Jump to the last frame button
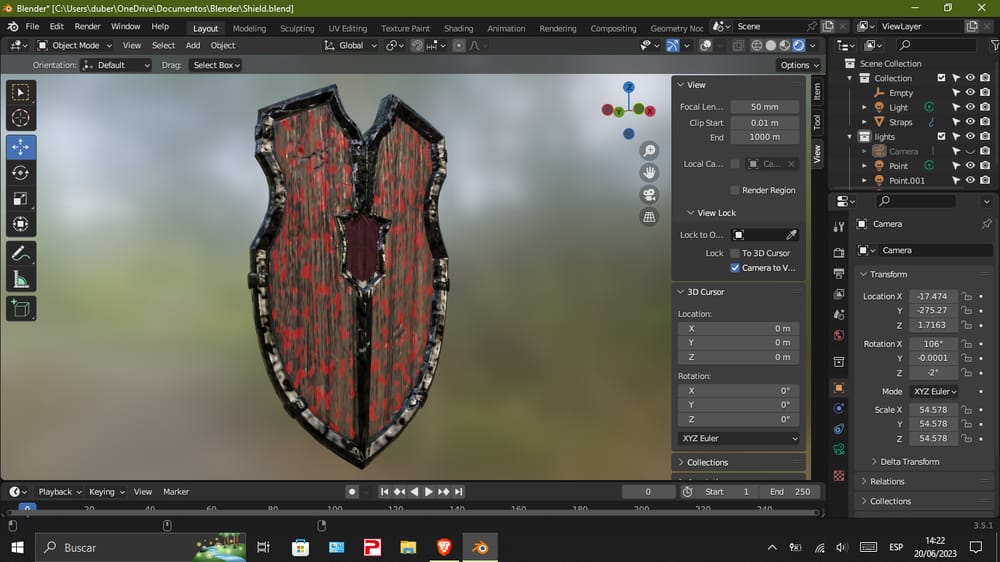This screenshot has height=562, width=1000. [x=459, y=492]
